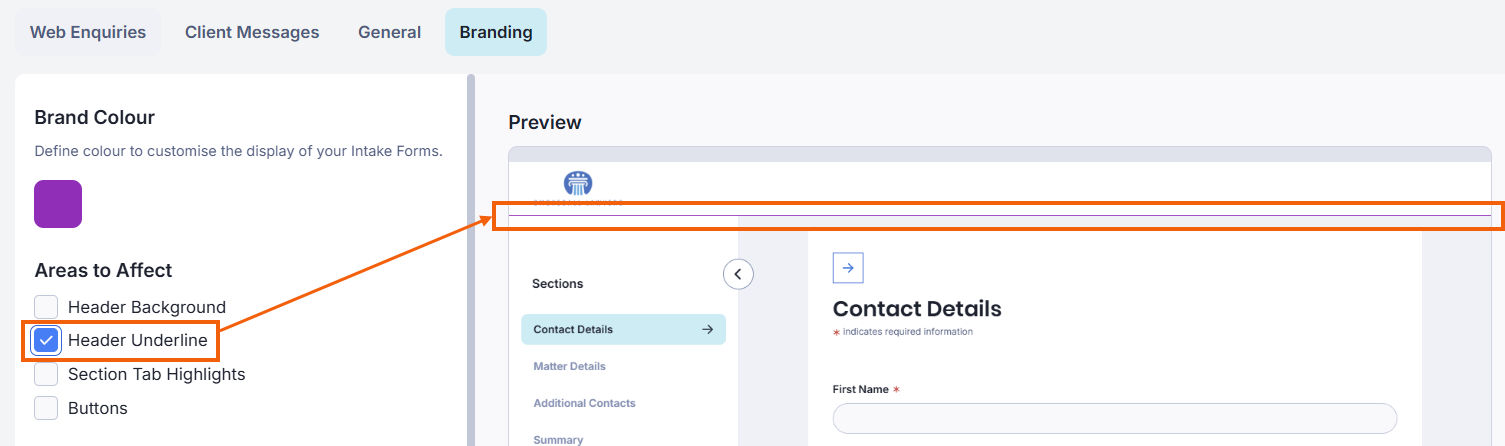Click the header underline in the preview
Screen dimensions: 1505x446
pyautogui.click(x=1000, y=215)
